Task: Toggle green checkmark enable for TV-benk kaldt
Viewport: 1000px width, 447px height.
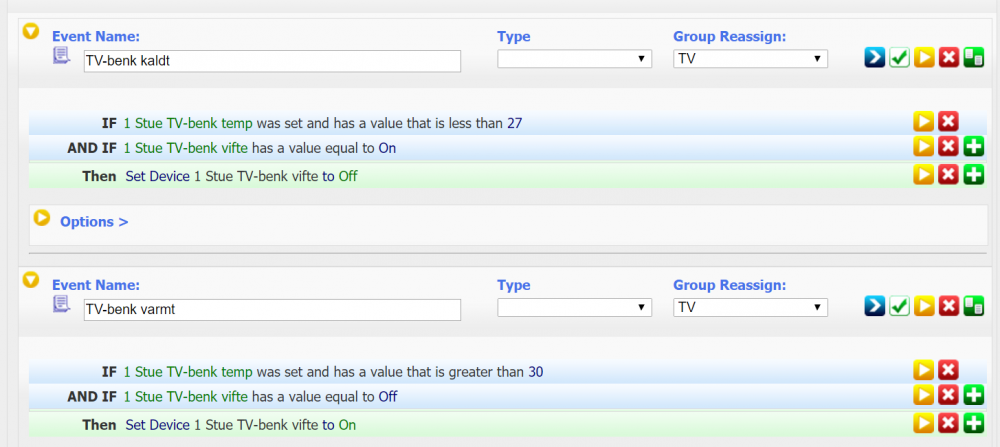Action: tap(899, 59)
